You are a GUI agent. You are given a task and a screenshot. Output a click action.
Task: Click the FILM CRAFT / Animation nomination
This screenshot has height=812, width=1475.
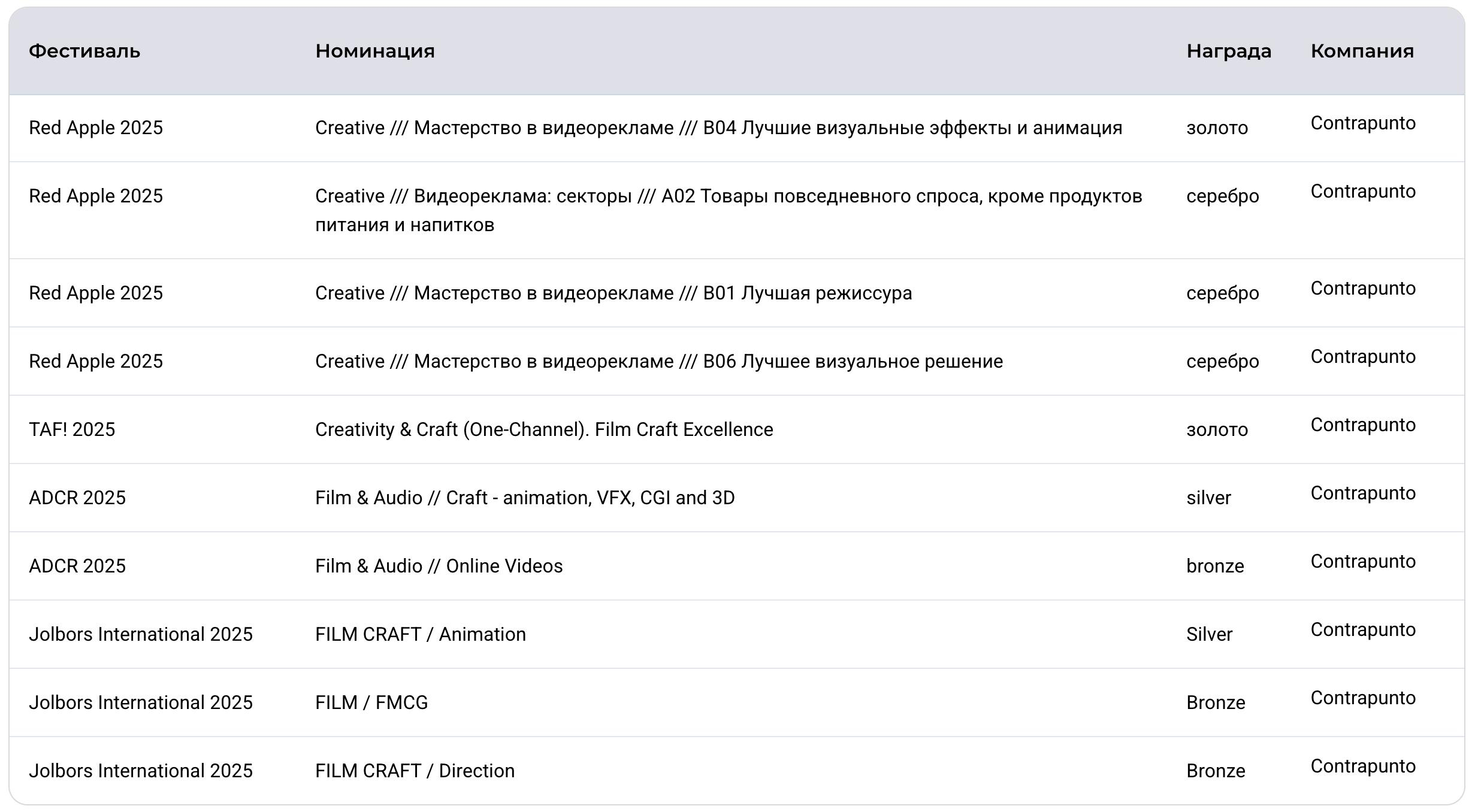point(421,634)
